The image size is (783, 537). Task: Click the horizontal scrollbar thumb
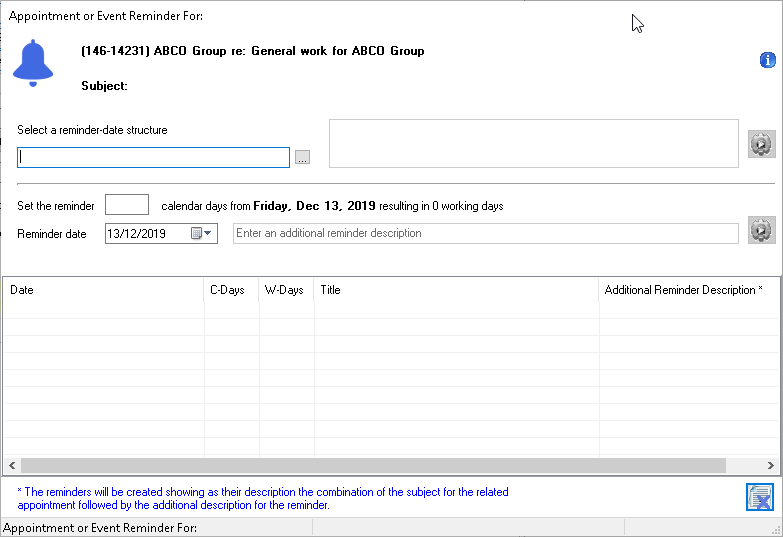pos(373,466)
